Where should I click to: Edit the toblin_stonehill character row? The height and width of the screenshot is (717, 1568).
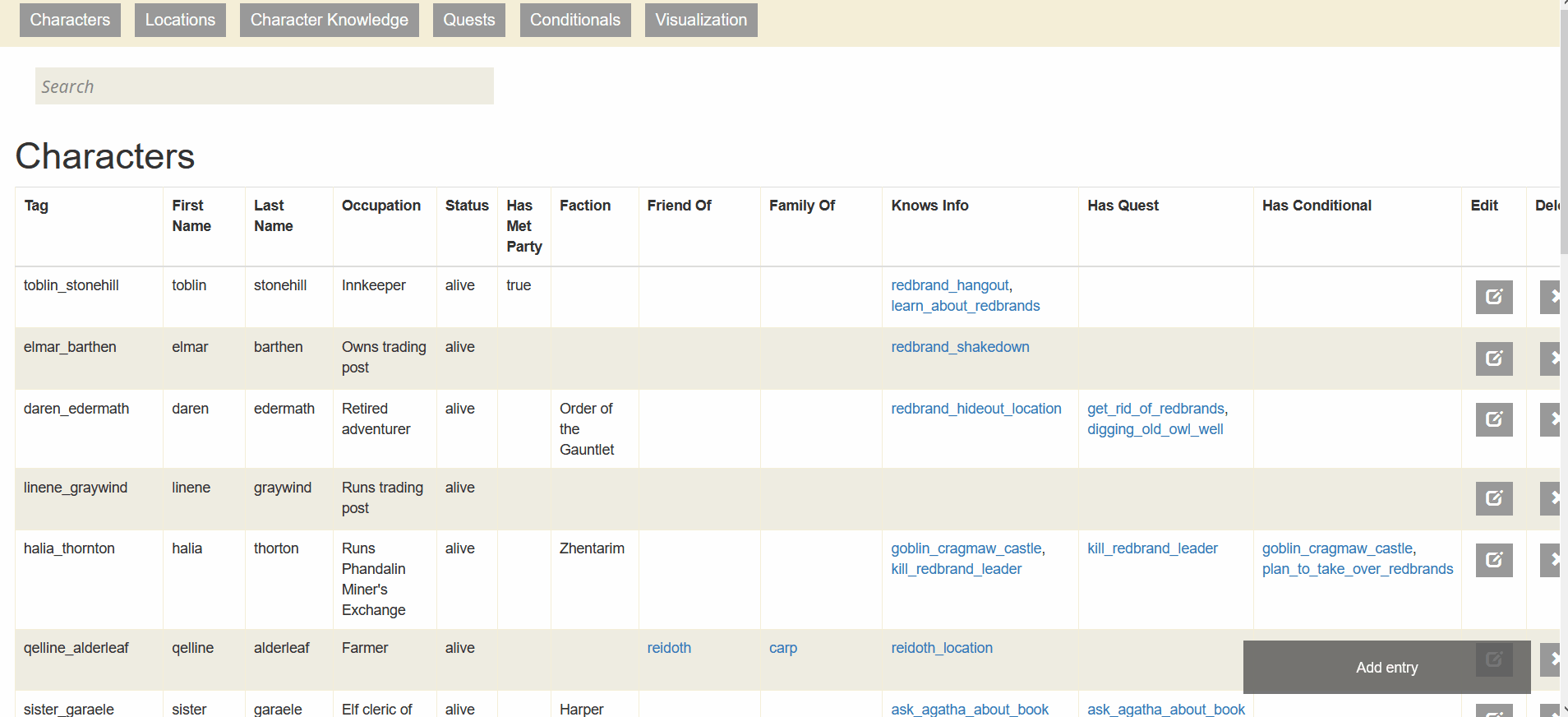pos(1494,297)
